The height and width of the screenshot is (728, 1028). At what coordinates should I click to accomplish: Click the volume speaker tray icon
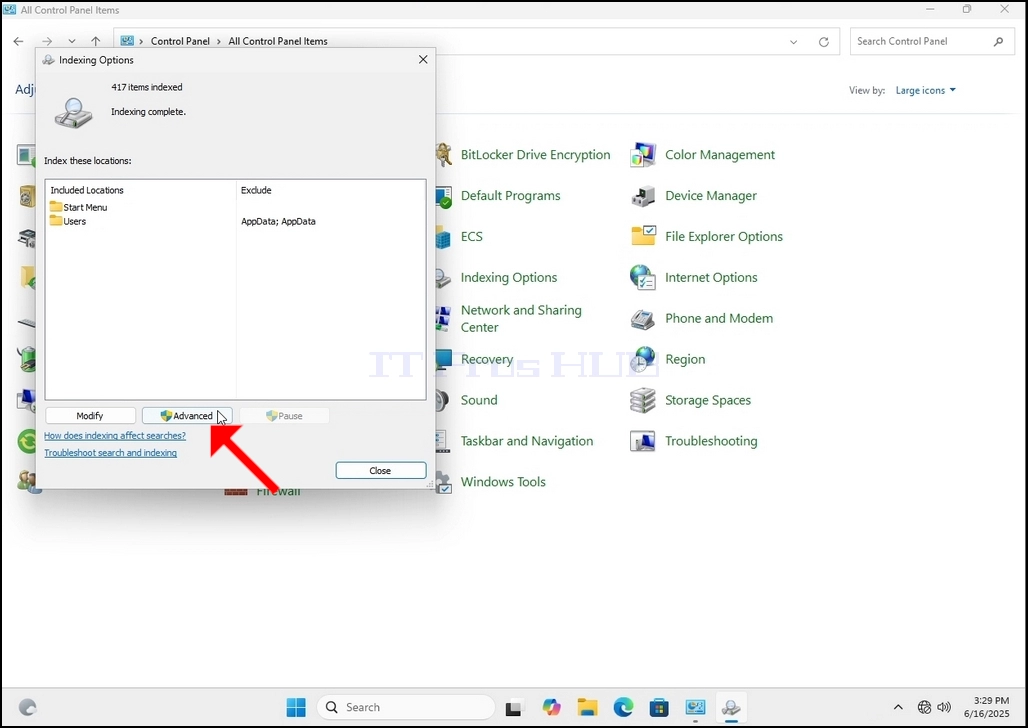[x=944, y=707]
